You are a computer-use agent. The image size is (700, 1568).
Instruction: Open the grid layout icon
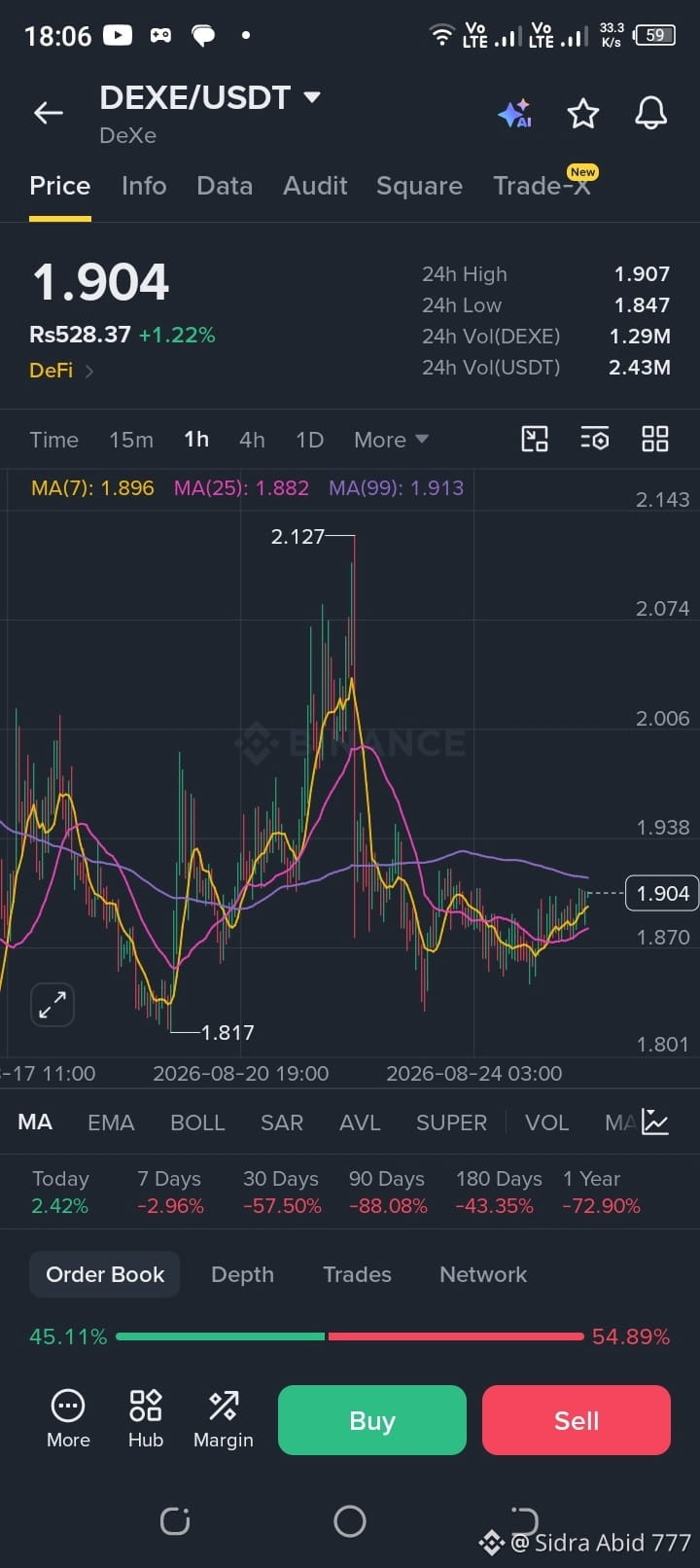[655, 440]
